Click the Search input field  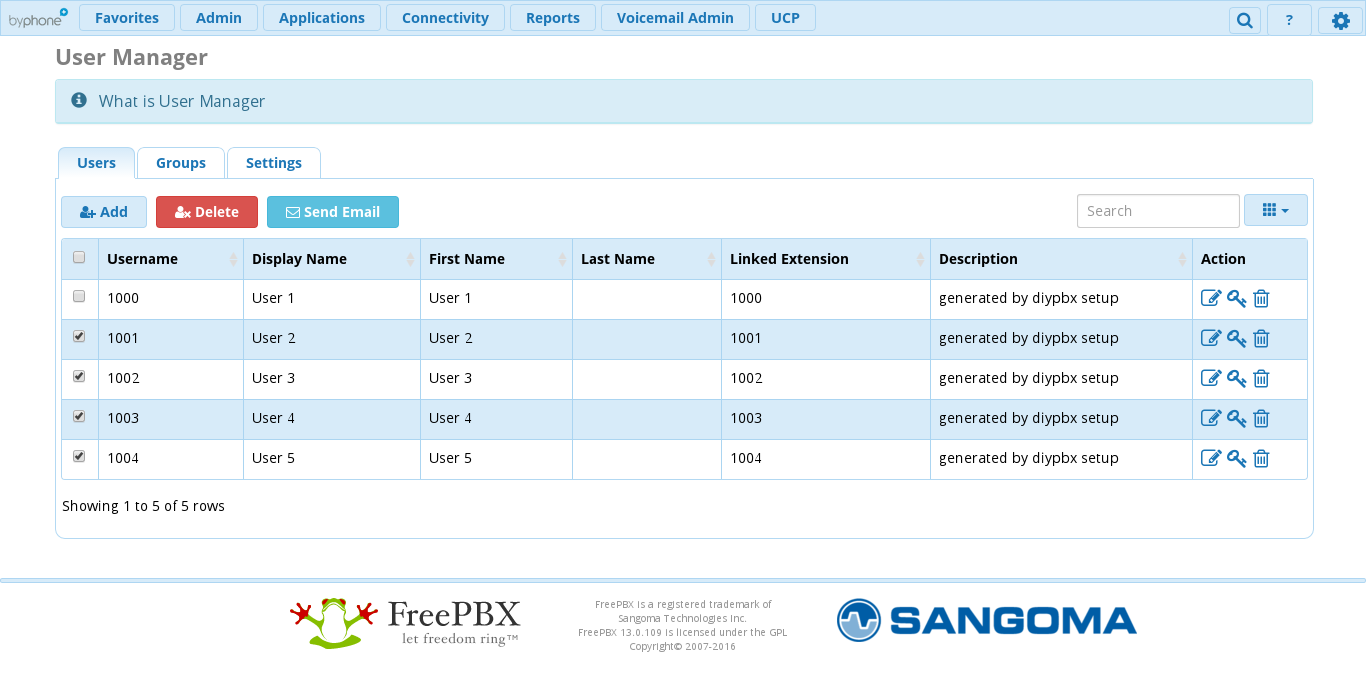1157,211
